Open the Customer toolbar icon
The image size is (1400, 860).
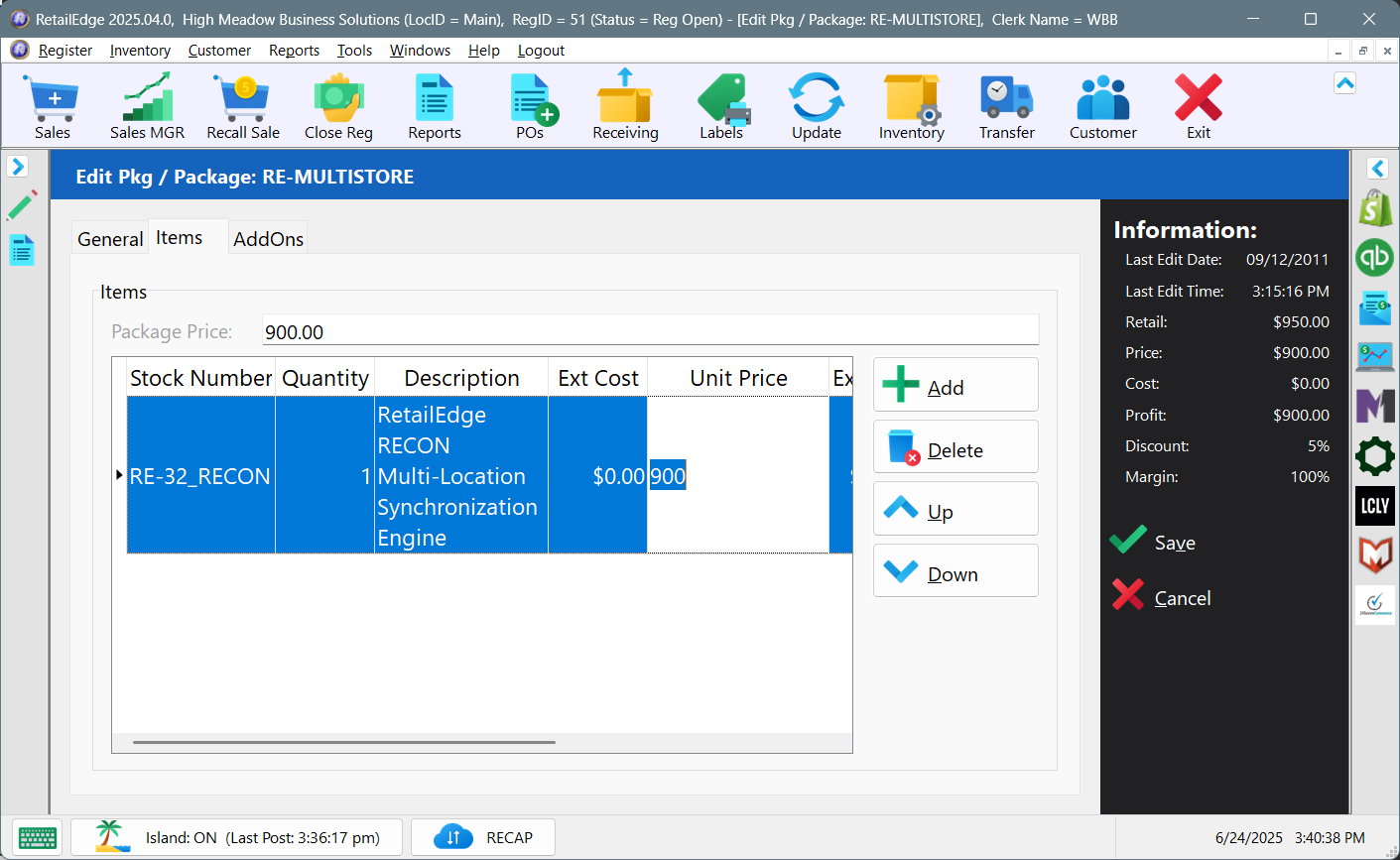1102,106
